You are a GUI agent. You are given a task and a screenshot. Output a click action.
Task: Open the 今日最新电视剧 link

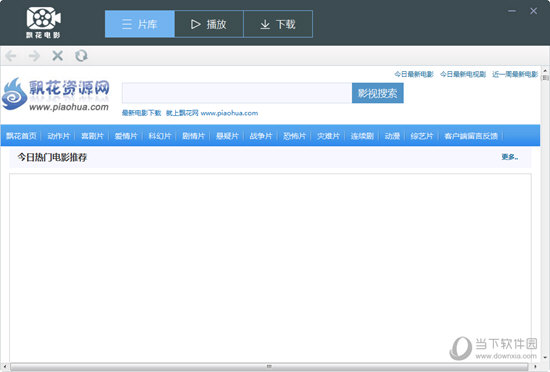click(463, 74)
